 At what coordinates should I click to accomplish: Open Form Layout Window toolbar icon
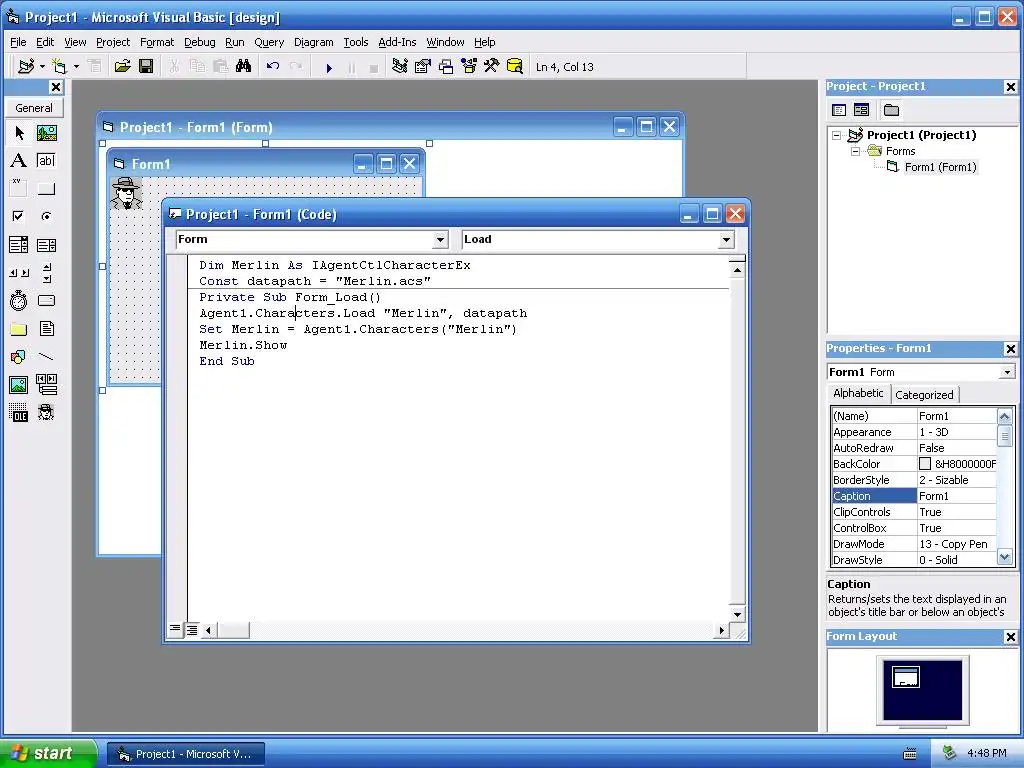(x=446, y=67)
